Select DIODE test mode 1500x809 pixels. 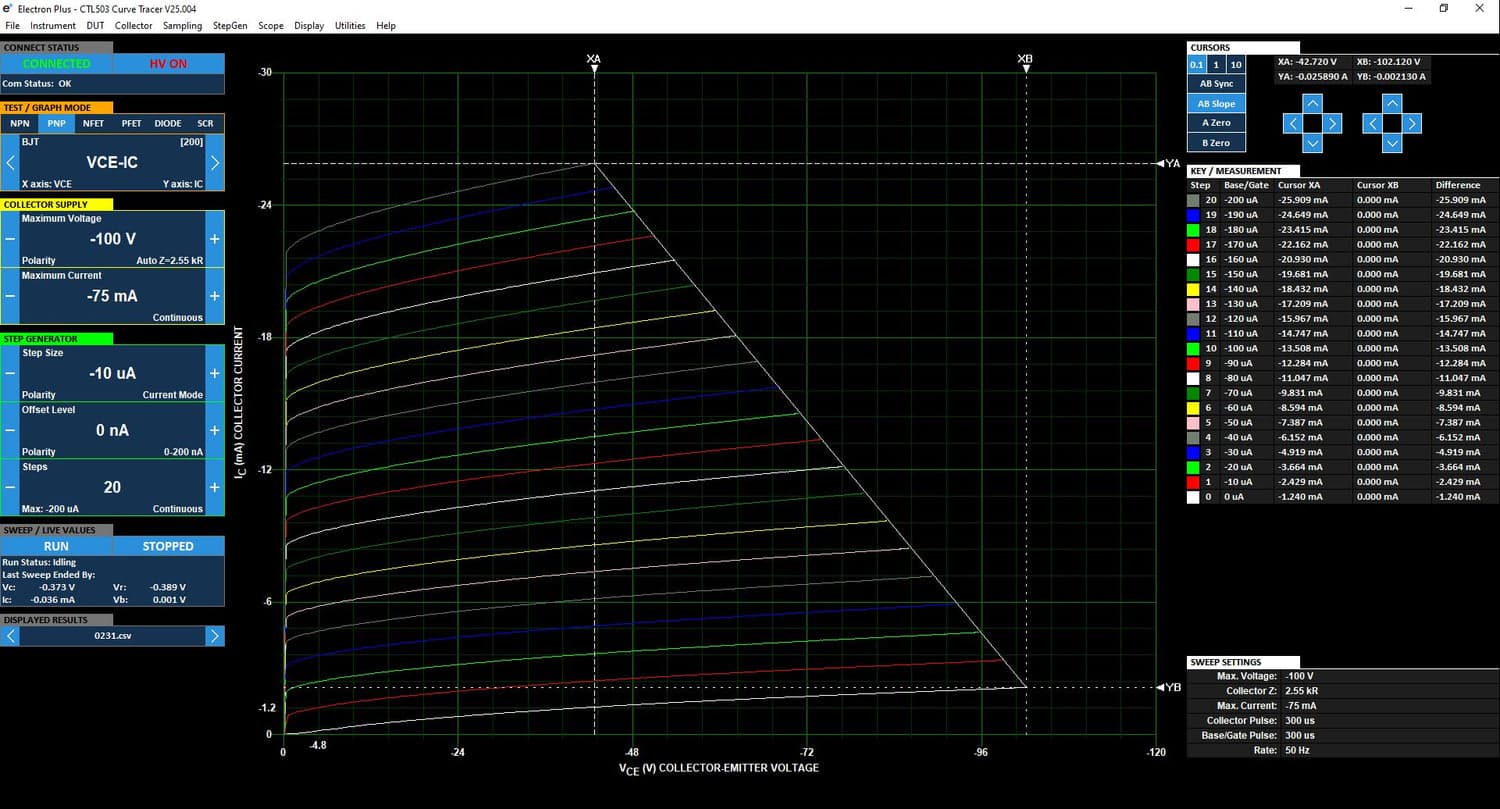[x=168, y=123]
